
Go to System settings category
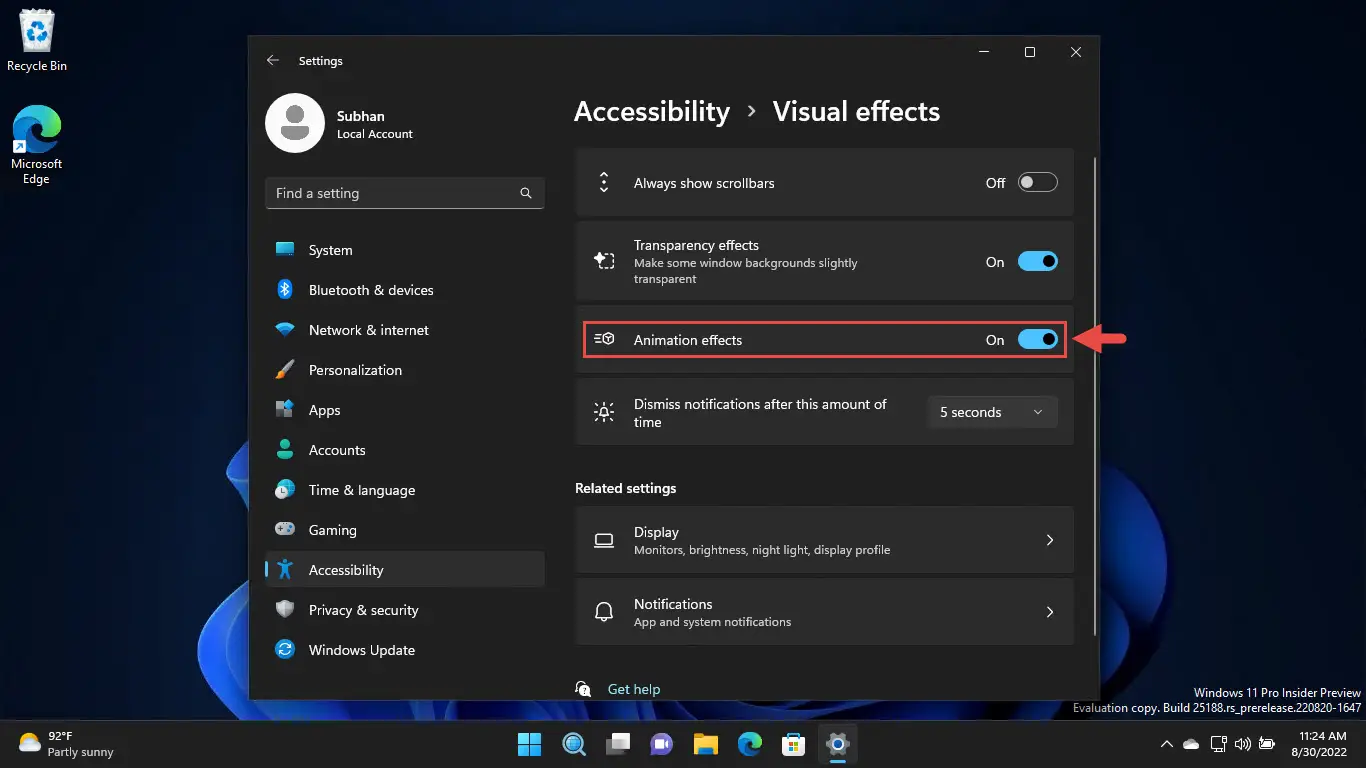405,250
